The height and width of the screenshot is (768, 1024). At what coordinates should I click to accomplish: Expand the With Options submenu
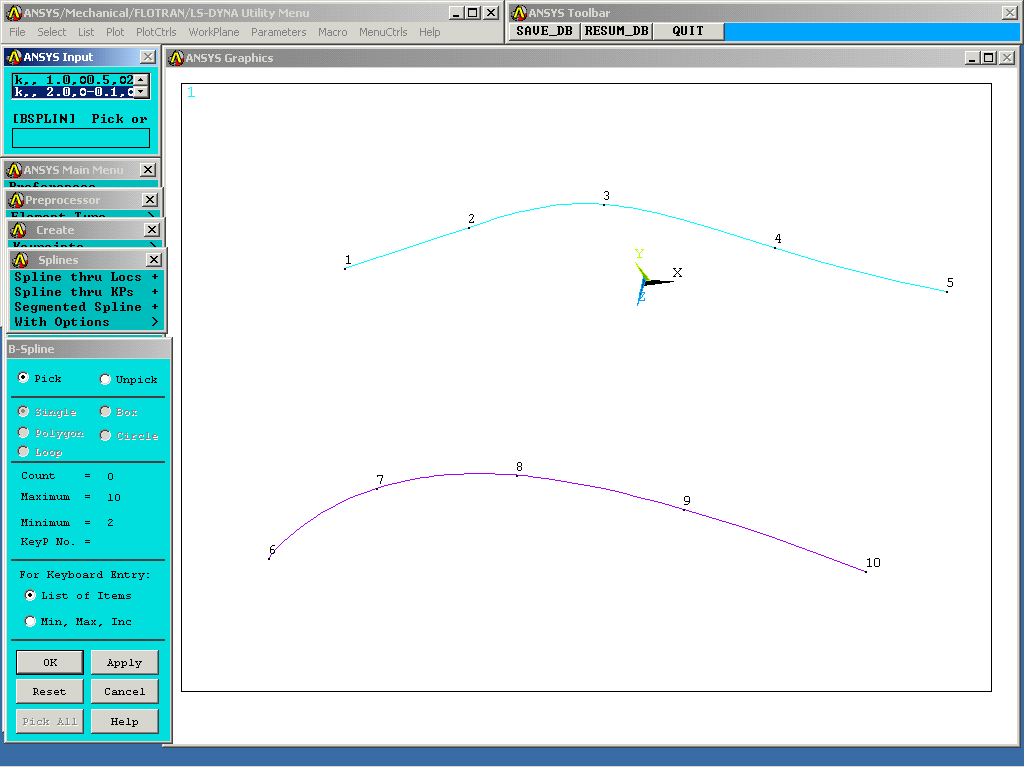86,322
